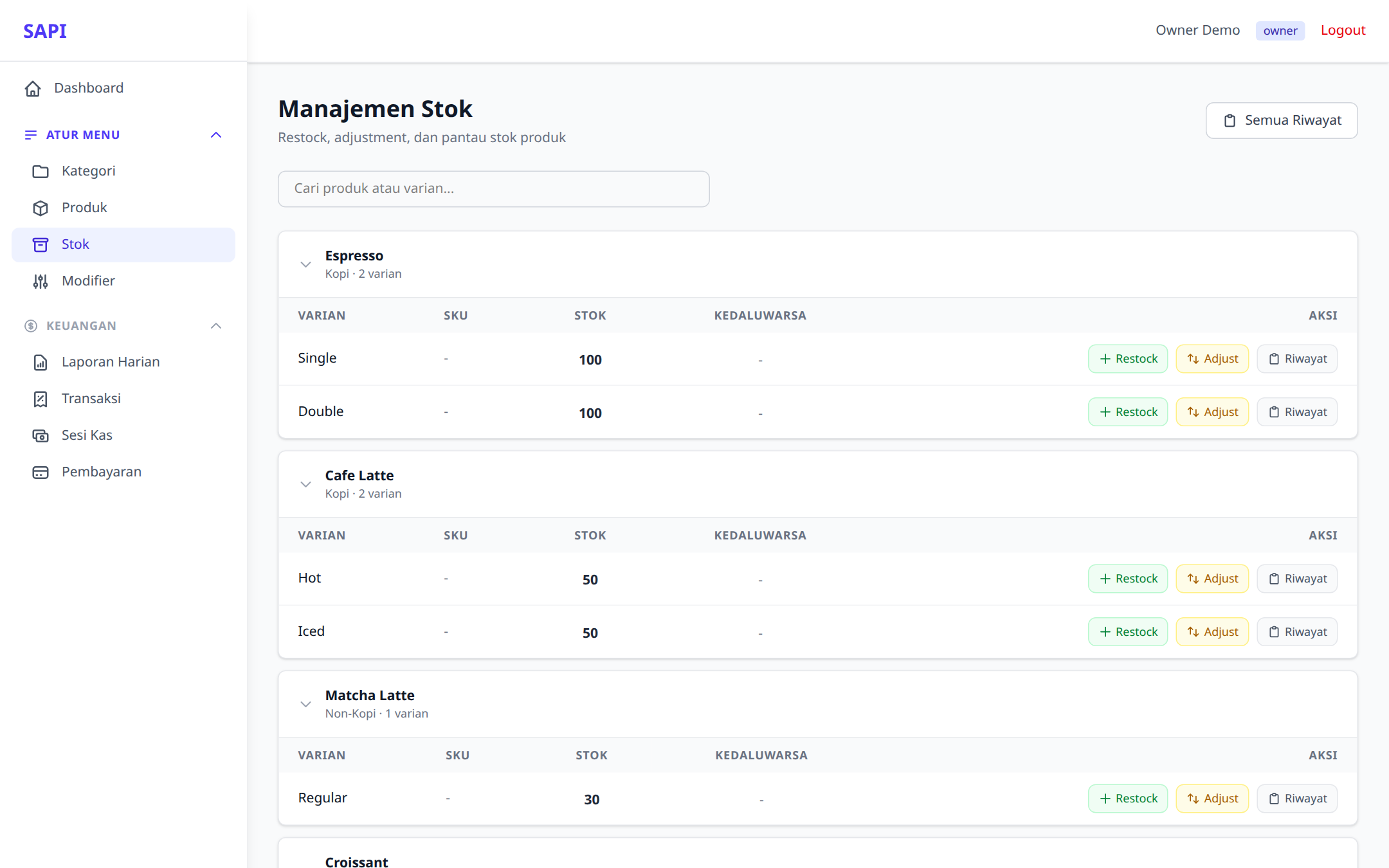Open the Sesi Kas cash icon
The width and height of the screenshot is (1389, 868).
click(x=41, y=436)
